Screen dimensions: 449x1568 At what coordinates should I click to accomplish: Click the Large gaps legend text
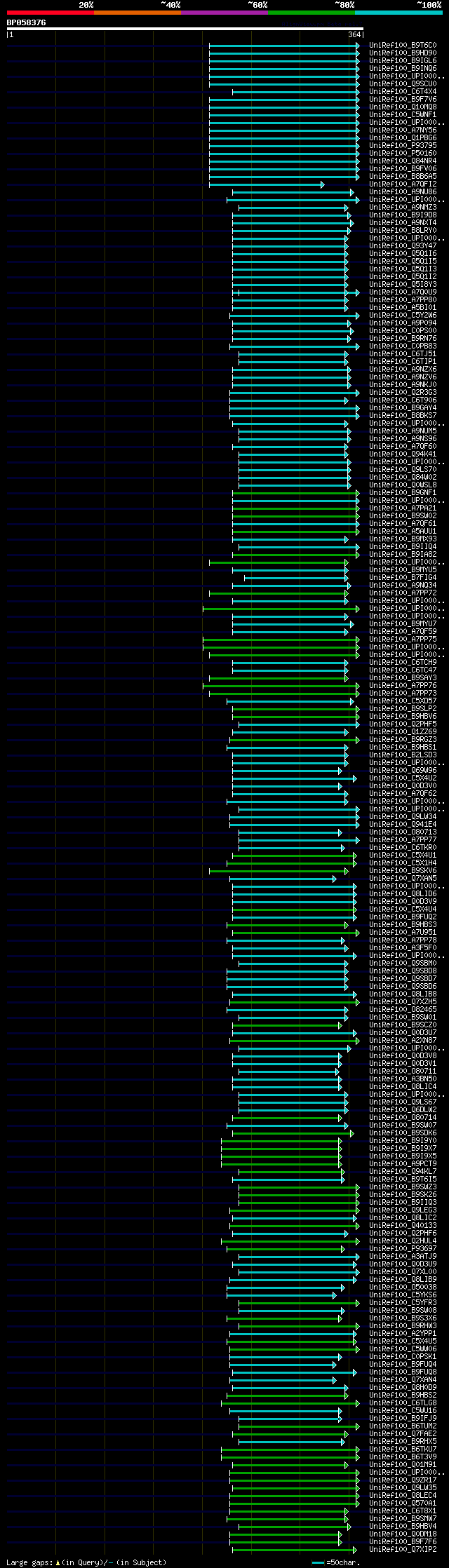[x=86, y=1562]
